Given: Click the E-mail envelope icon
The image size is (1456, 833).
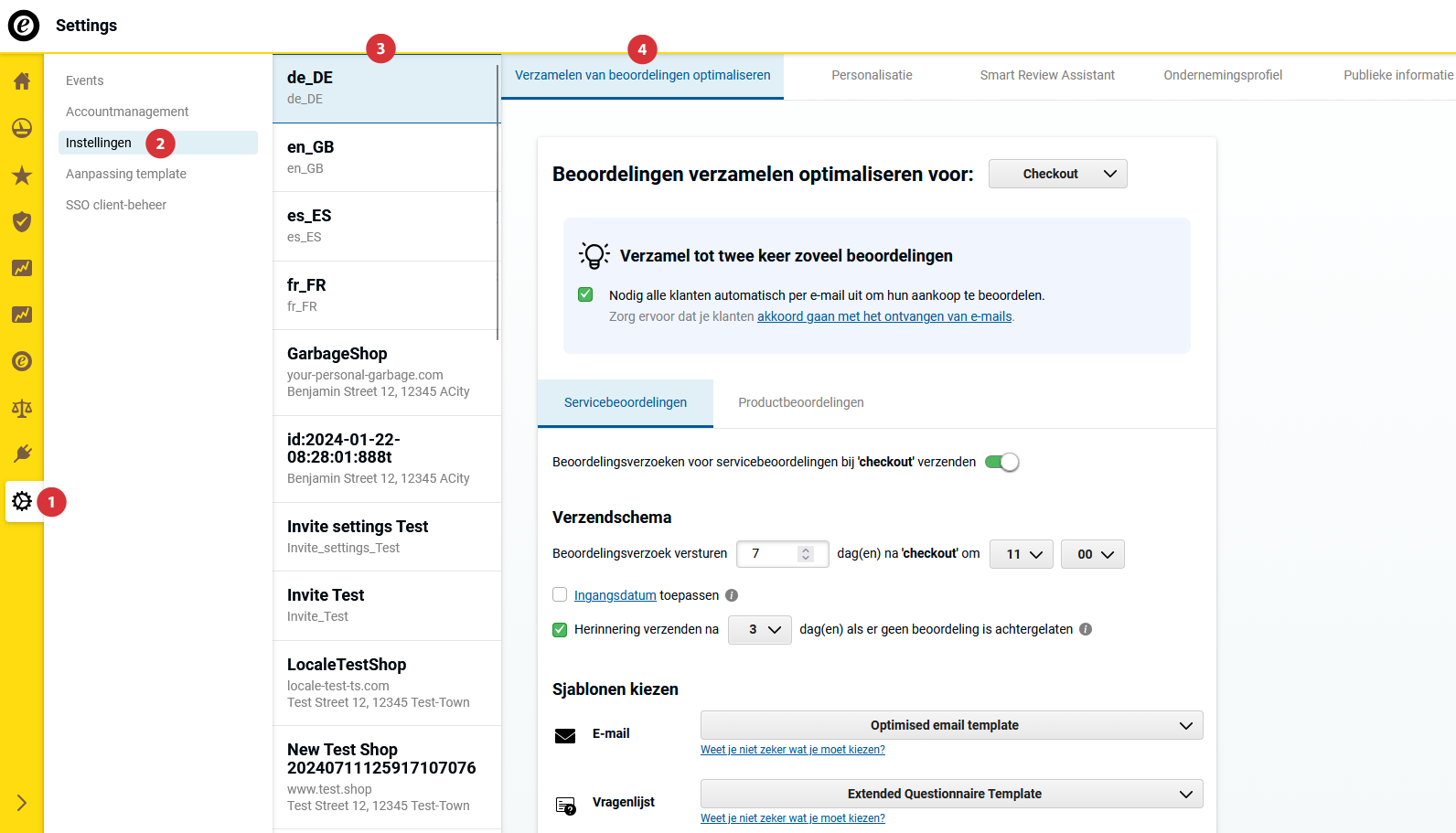Looking at the screenshot, I should 565,736.
